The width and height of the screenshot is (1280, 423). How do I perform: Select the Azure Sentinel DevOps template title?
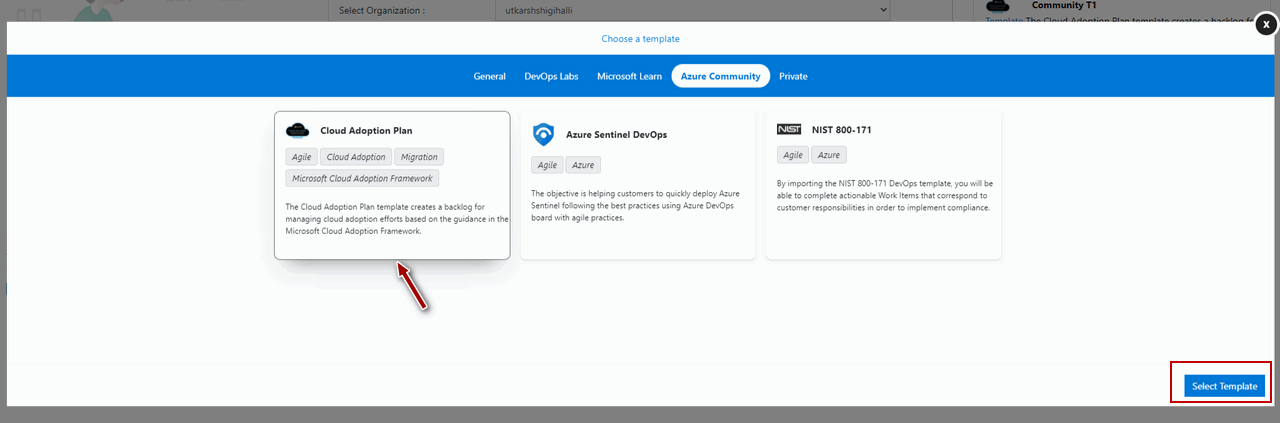pyautogui.click(x=616, y=134)
